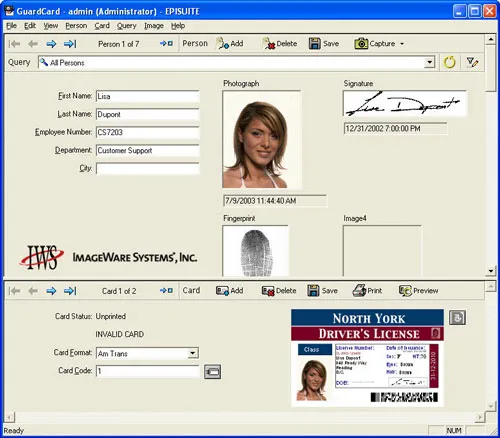Open the View menu
The height and width of the screenshot is (438, 500).
(x=51, y=26)
